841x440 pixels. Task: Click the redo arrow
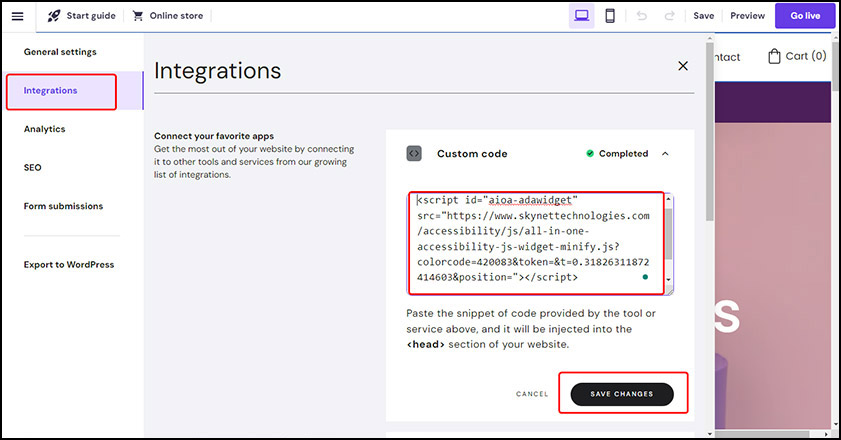[x=669, y=16]
